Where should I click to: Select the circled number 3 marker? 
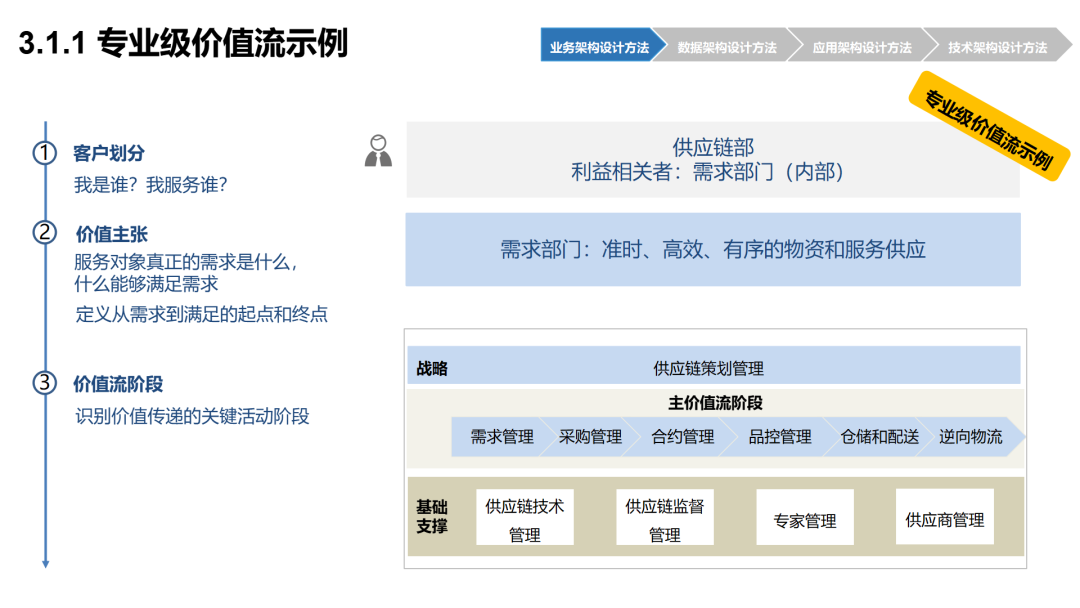45,383
